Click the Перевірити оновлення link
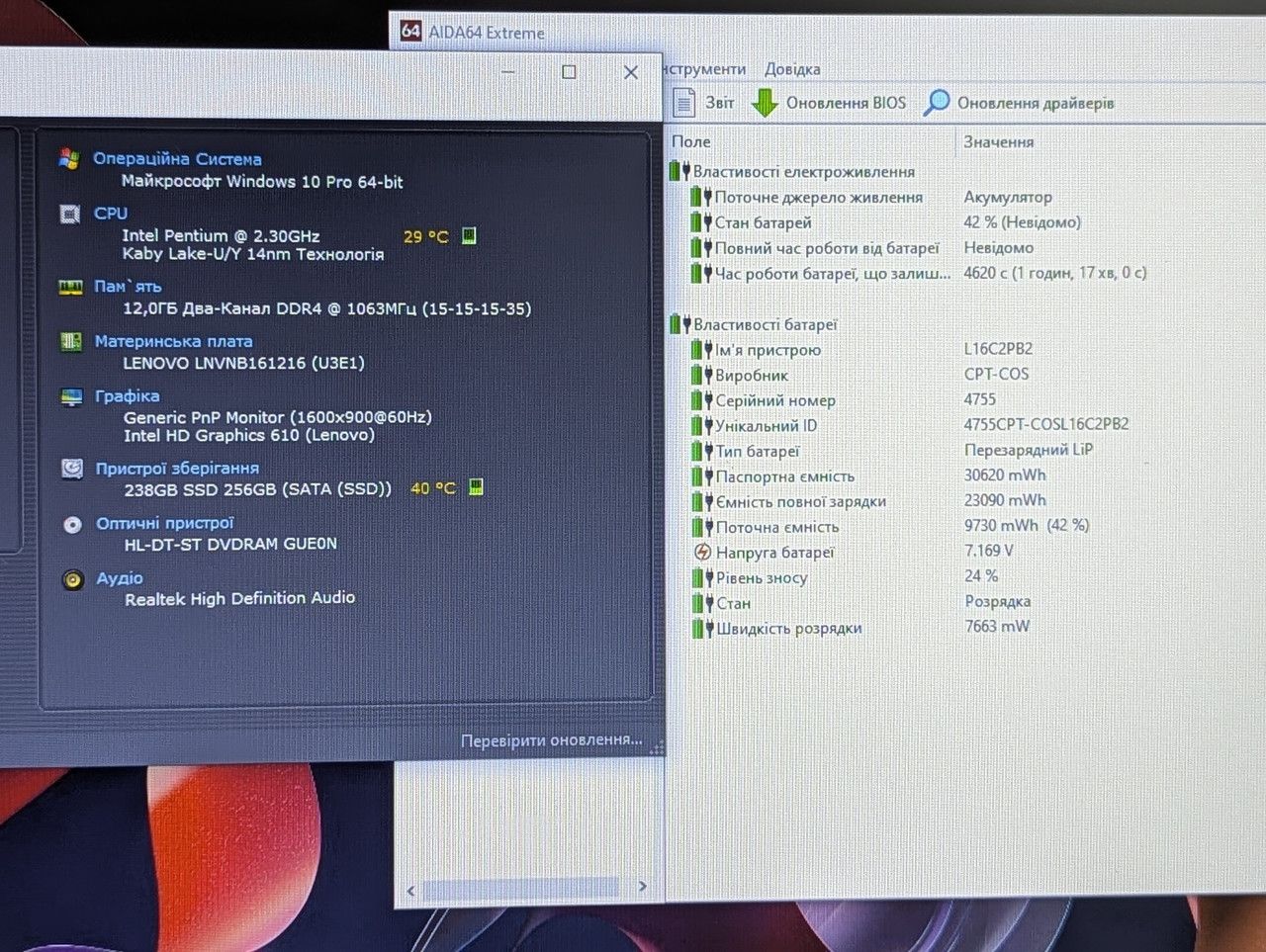This screenshot has width=1266, height=952. pos(551,739)
